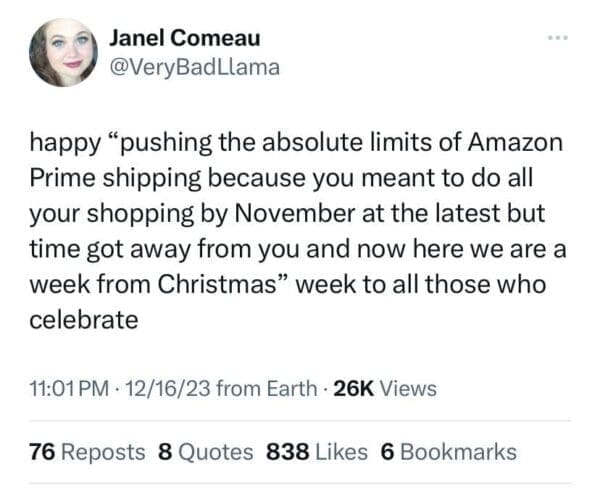The width and height of the screenshot is (600, 488).
Task: View the 76 Reposts list
Action: (x=87, y=451)
